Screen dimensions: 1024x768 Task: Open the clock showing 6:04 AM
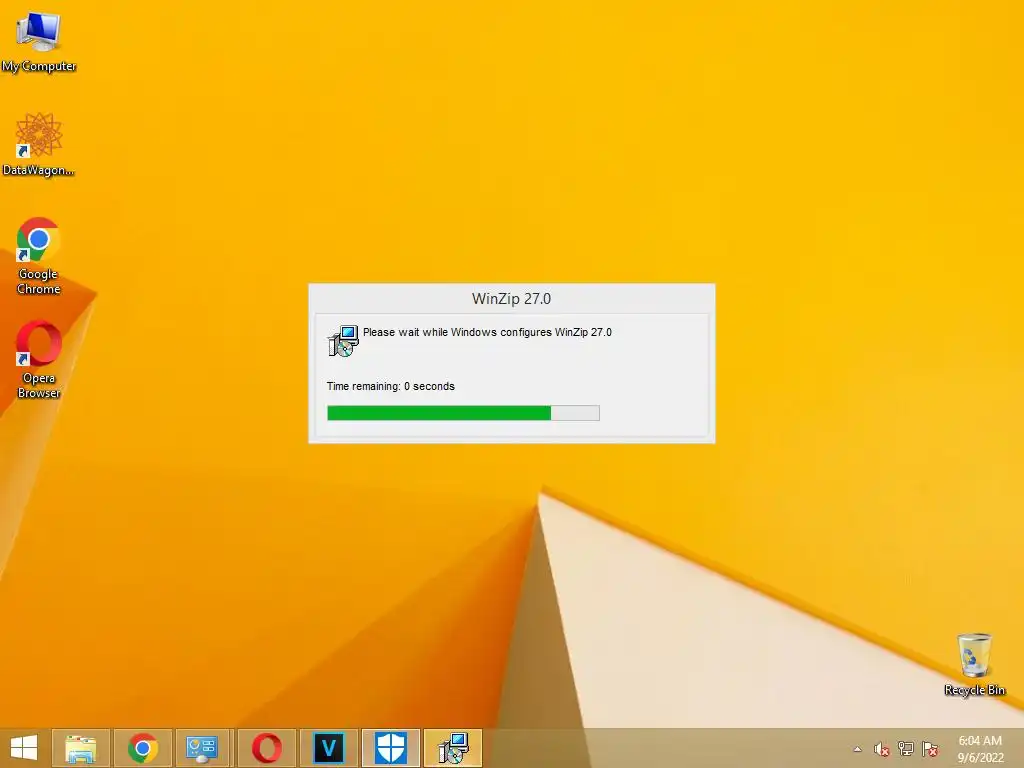(980, 741)
